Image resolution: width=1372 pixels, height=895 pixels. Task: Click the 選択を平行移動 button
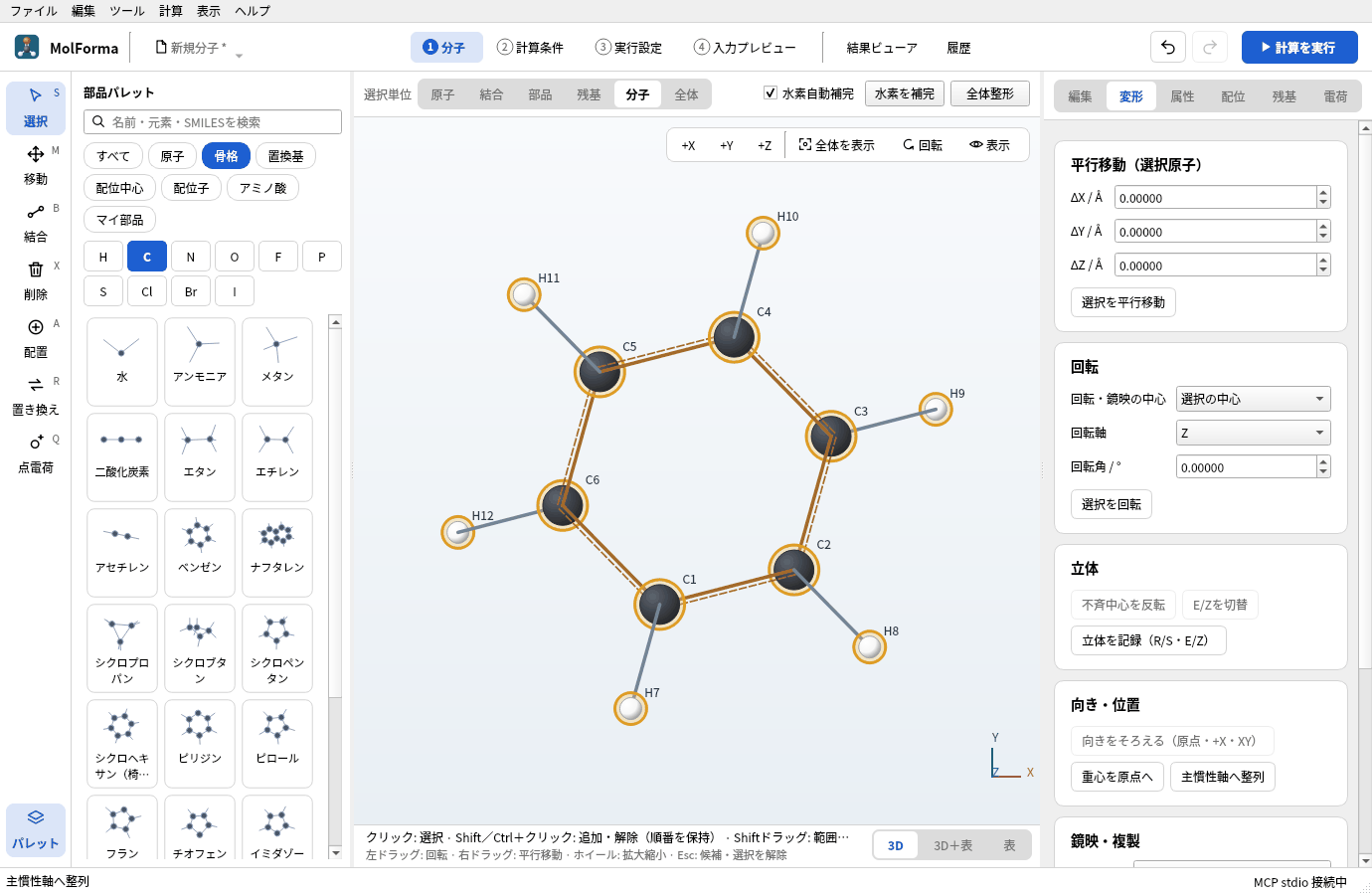[1123, 302]
